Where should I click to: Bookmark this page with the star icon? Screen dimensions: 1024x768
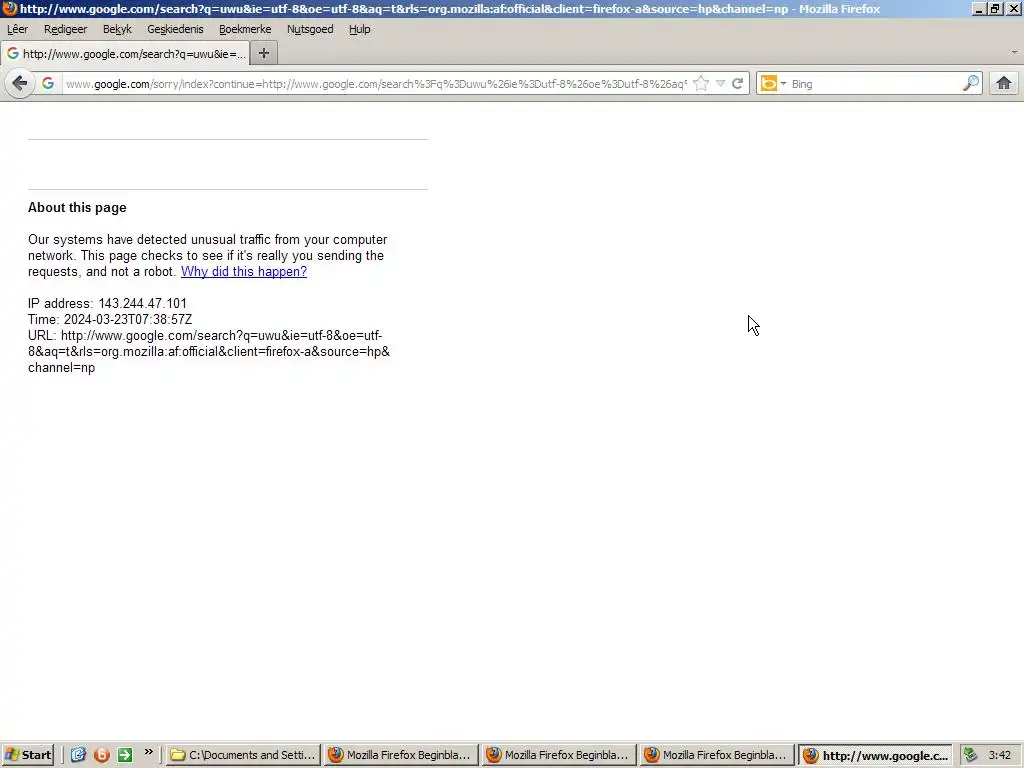point(701,84)
